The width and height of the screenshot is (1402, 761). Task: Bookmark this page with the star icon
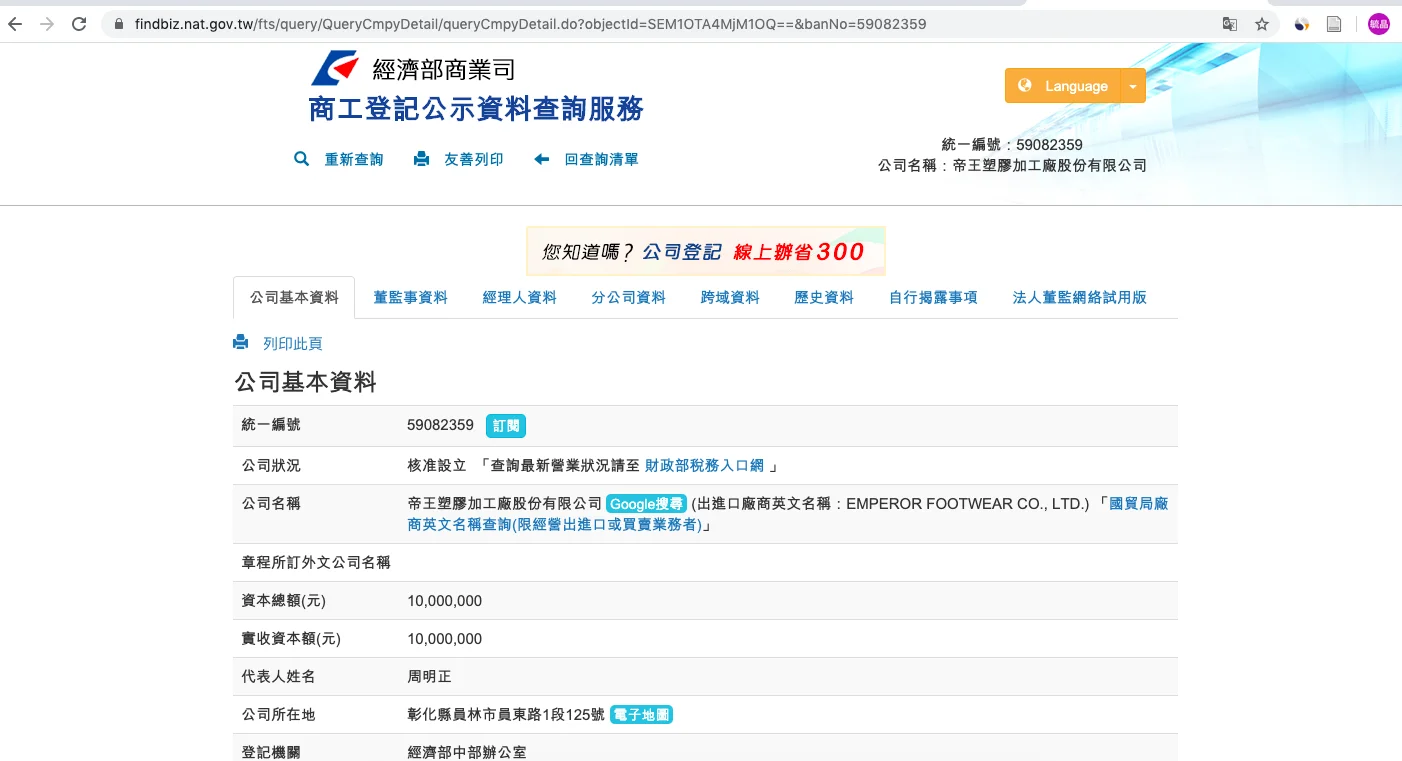1262,24
